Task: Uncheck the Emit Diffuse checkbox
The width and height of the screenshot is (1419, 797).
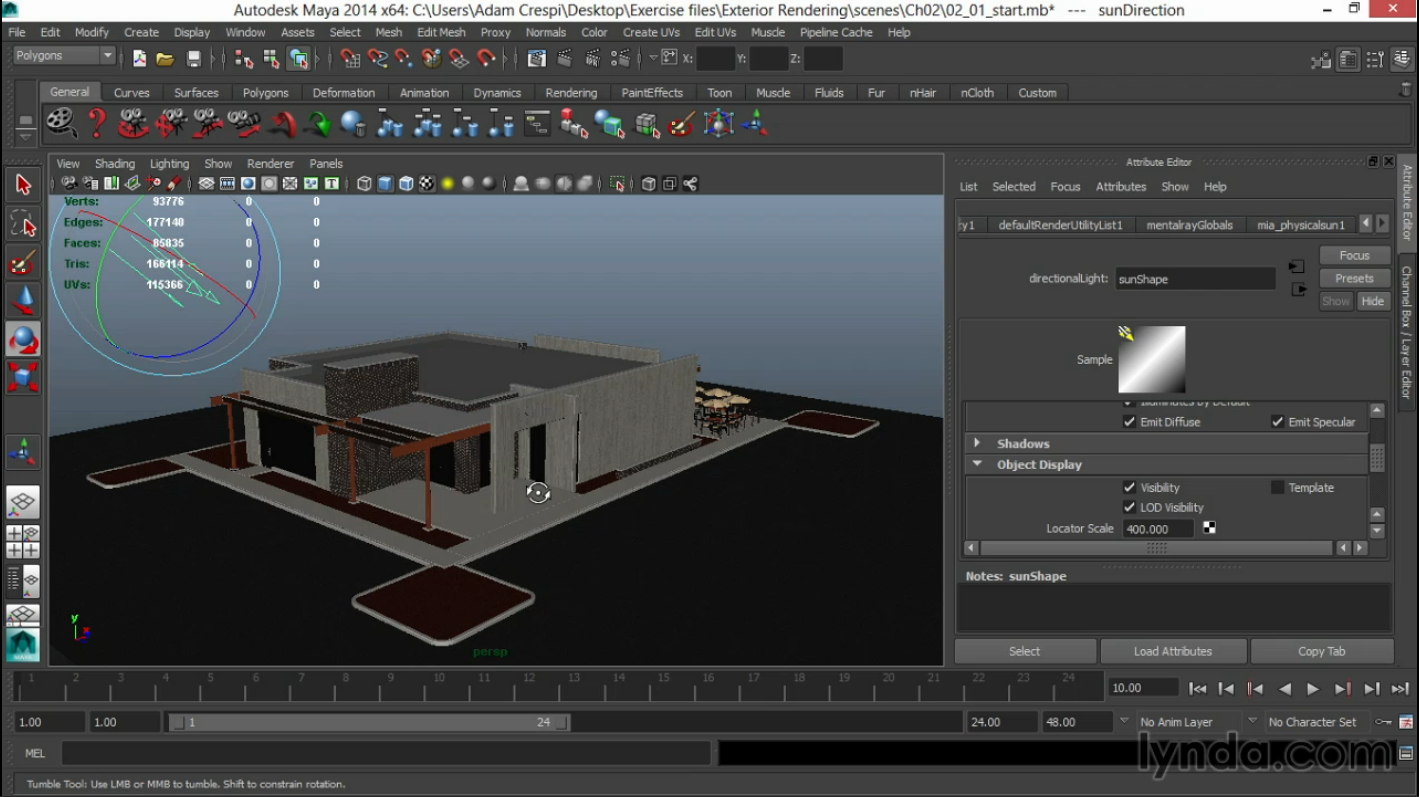Action: coord(1129,422)
